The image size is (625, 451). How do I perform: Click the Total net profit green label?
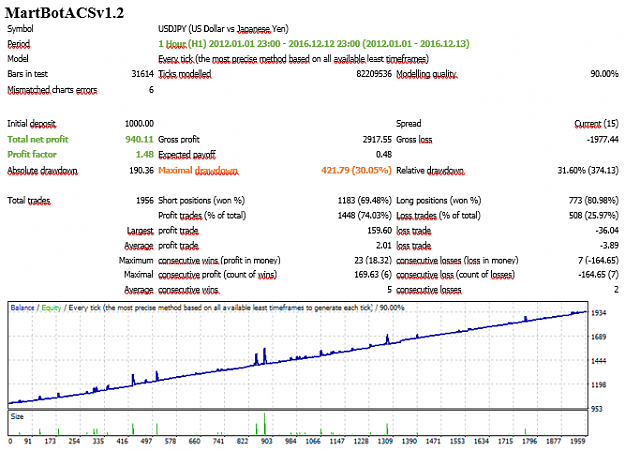tap(38, 139)
